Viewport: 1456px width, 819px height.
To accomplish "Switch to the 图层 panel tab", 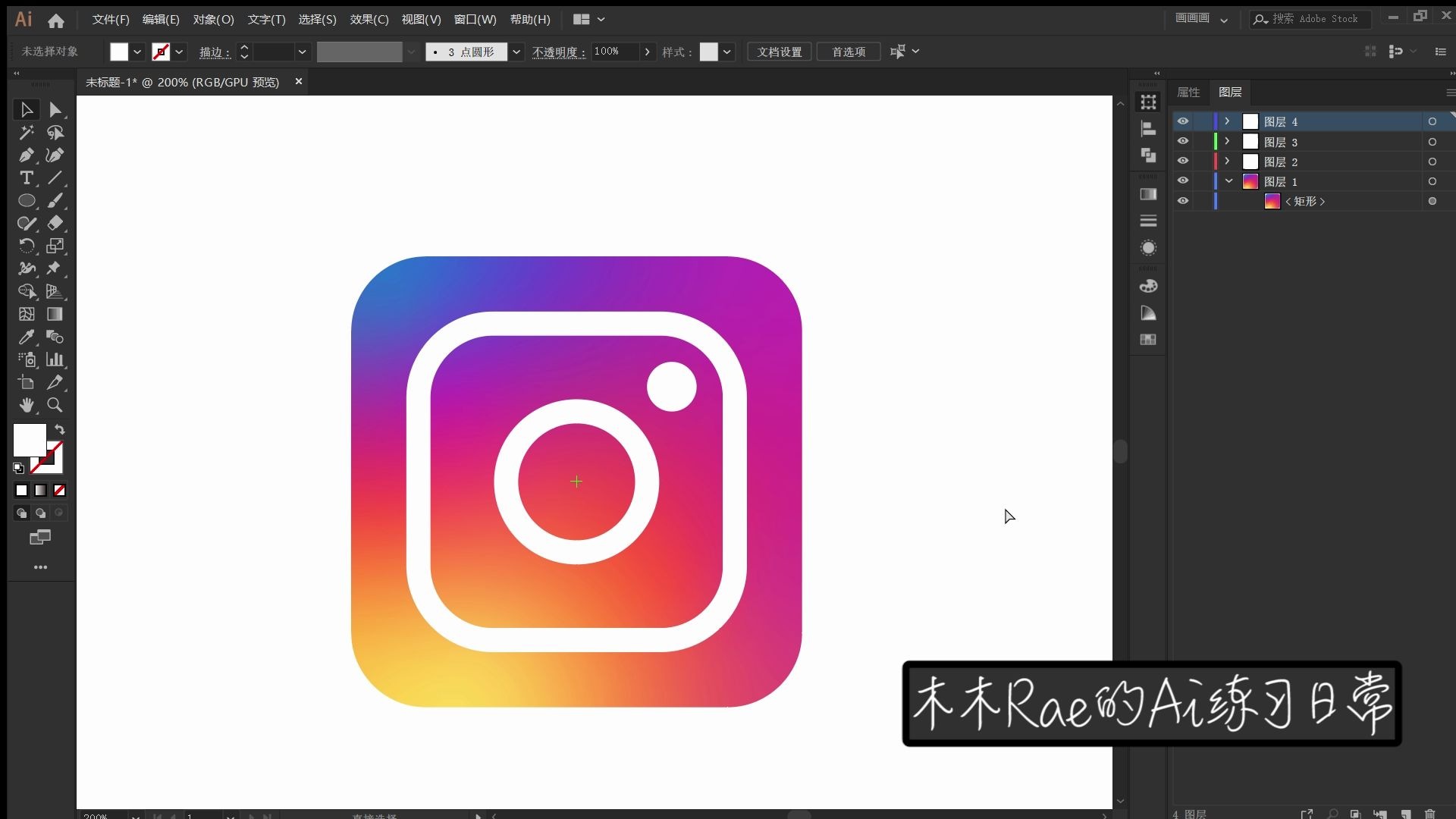I will click(1230, 93).
